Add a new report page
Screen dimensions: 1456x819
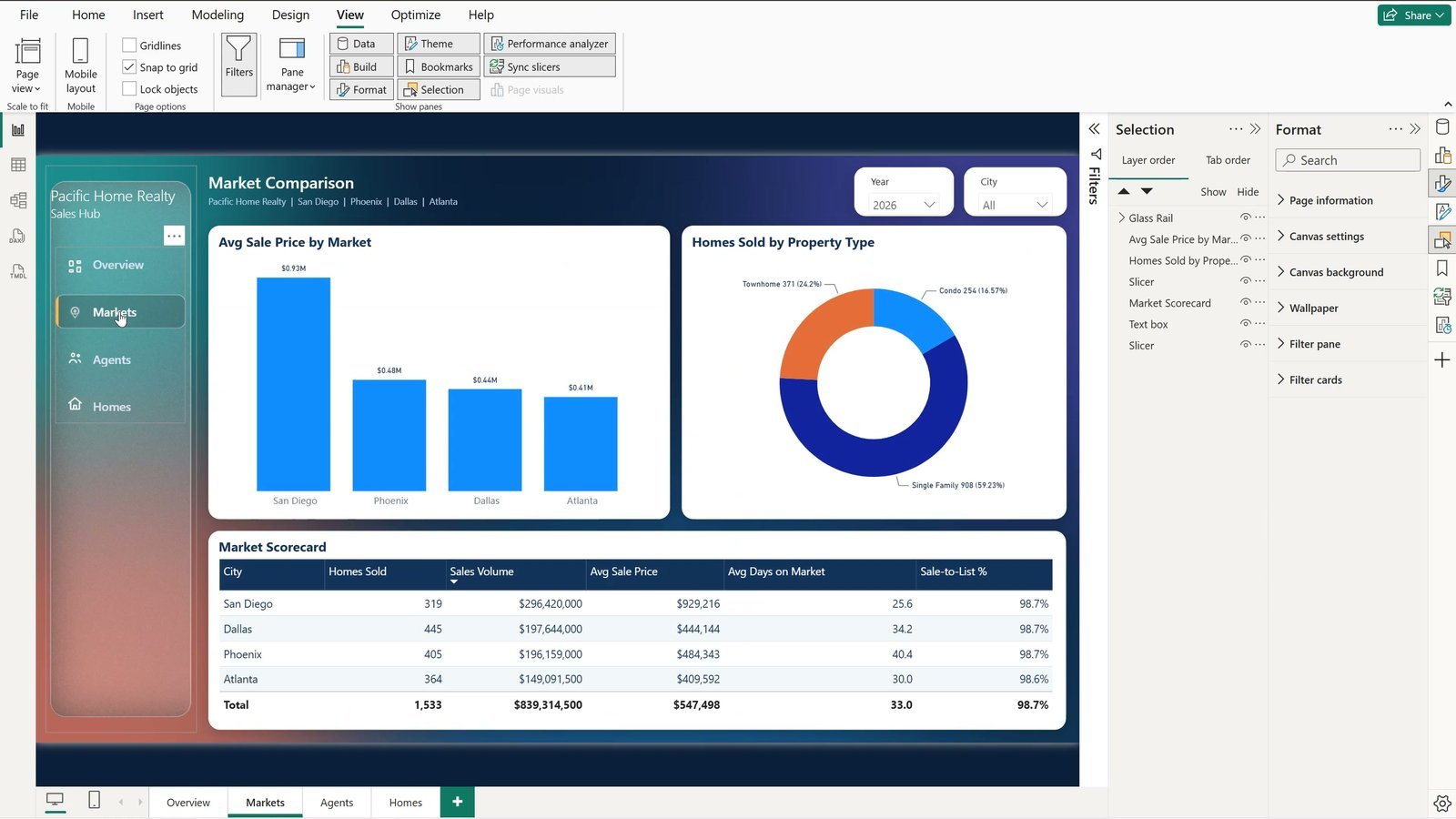coord(458,802)
